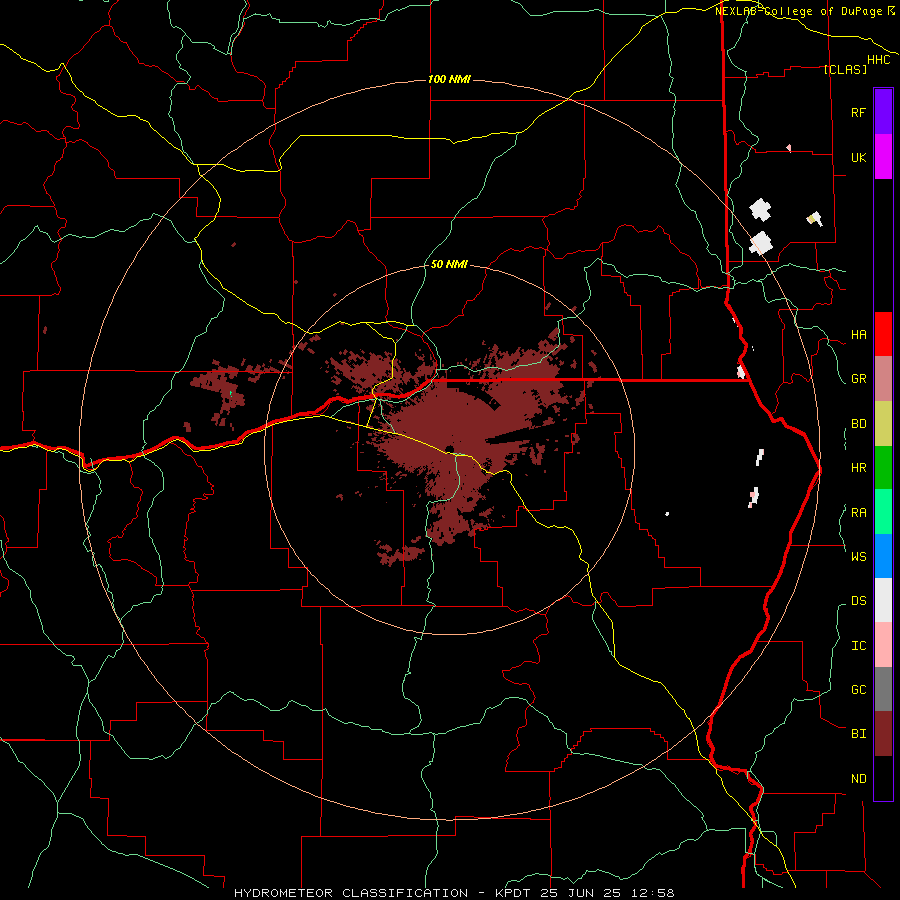Click the 100 NMI range ring label
The height and width of the screenshot is (900, 900).
coord(449,79)
